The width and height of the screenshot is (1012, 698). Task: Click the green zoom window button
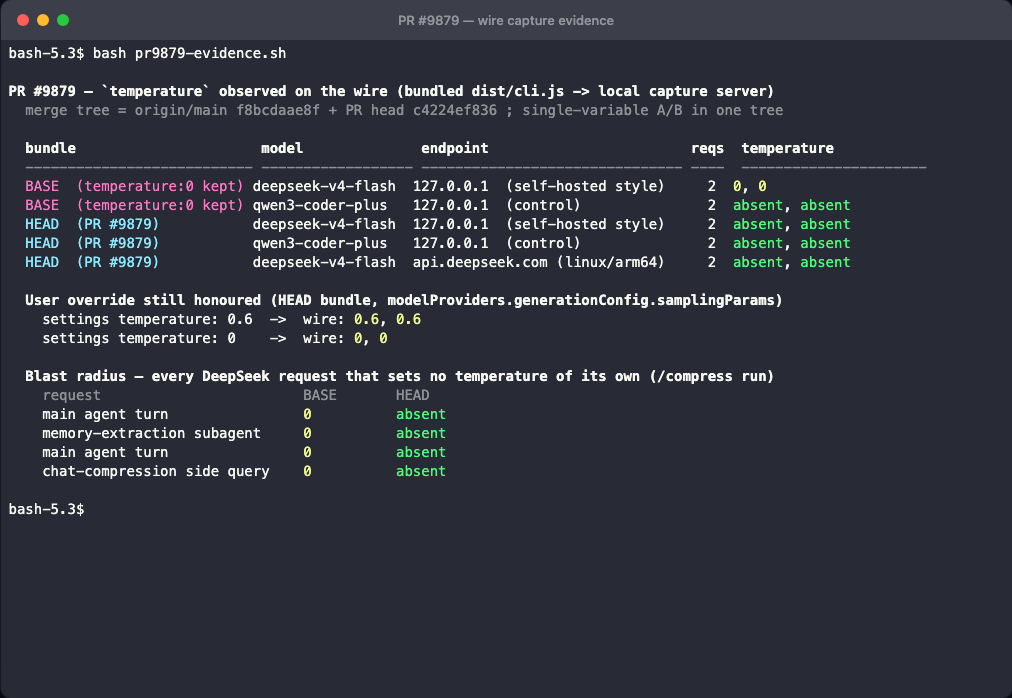pos(63,20)
